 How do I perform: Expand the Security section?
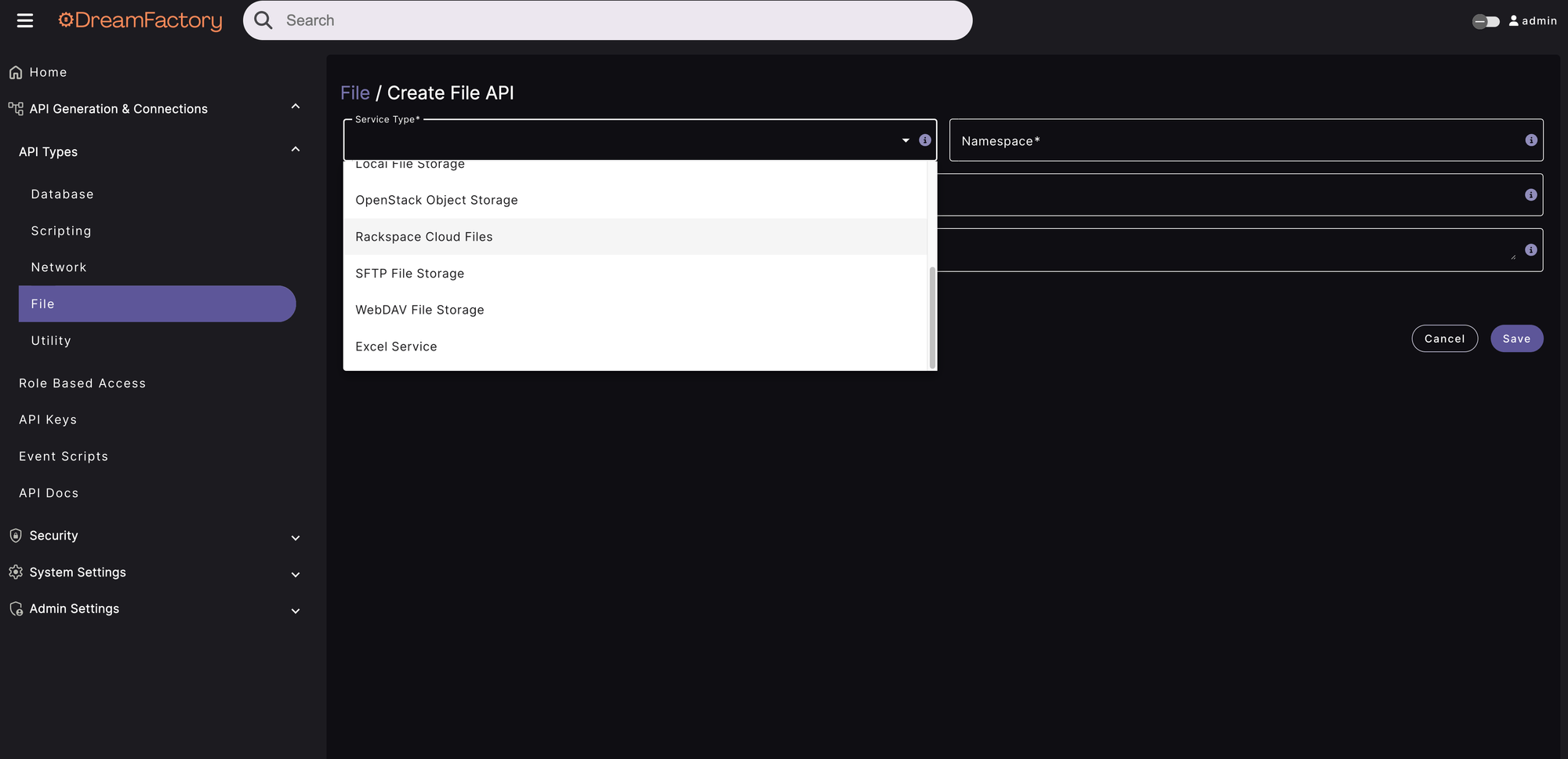coord(296,538)
